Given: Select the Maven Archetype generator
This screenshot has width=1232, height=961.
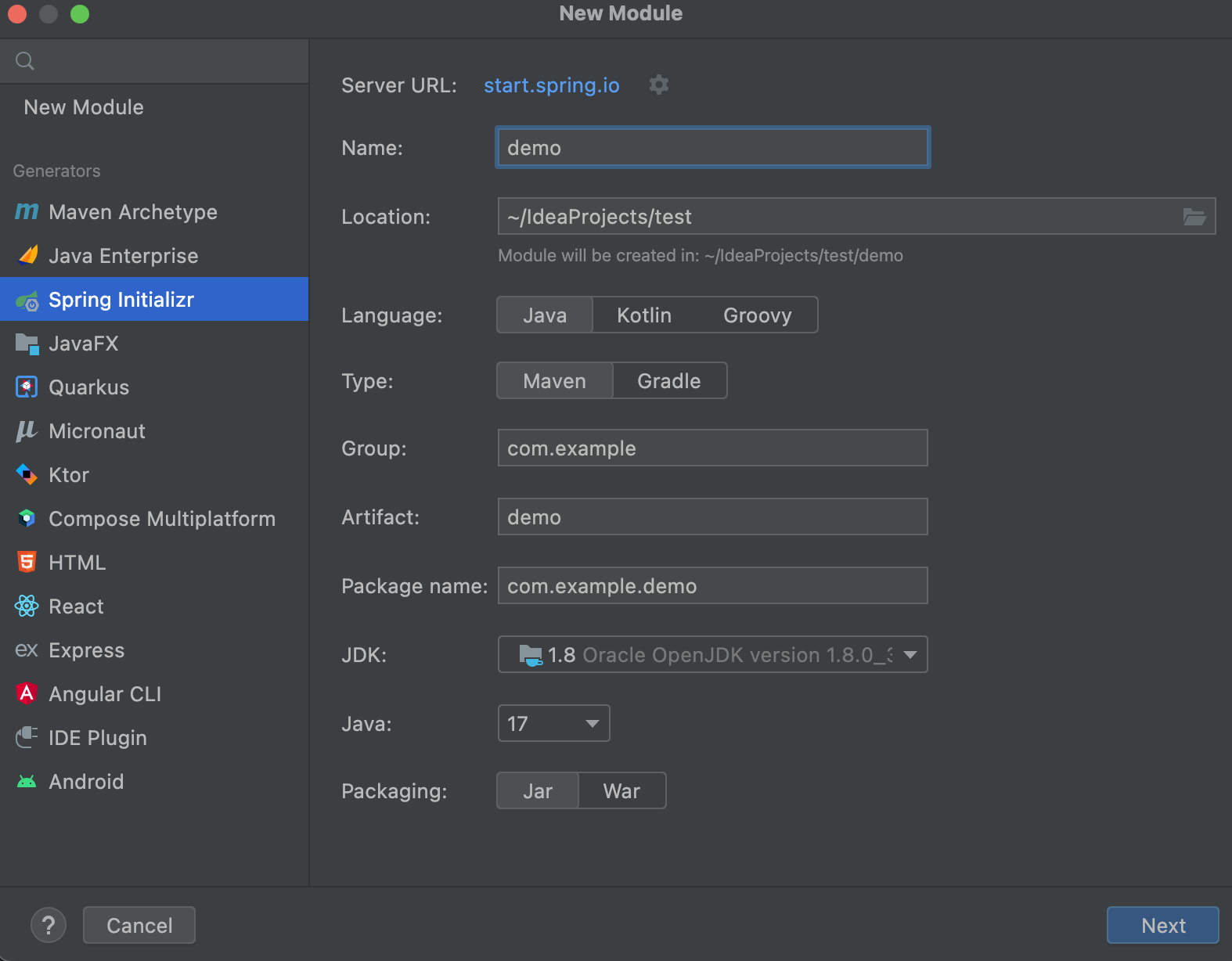Looking at the screenshot, I should click(x=154, y=212).
